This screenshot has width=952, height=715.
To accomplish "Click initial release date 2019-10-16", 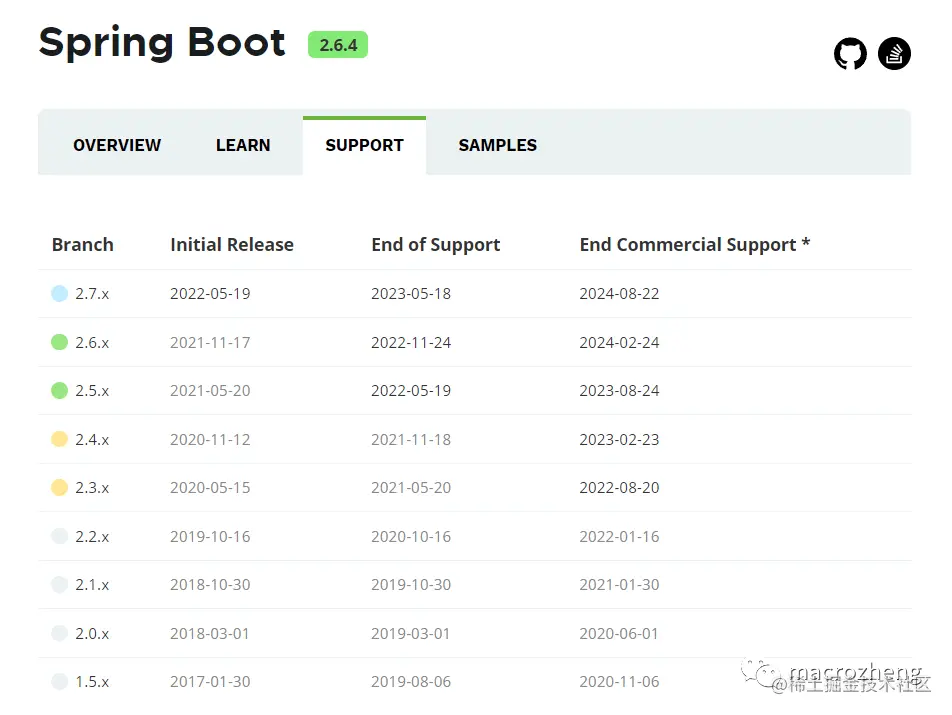I will 210,537.
